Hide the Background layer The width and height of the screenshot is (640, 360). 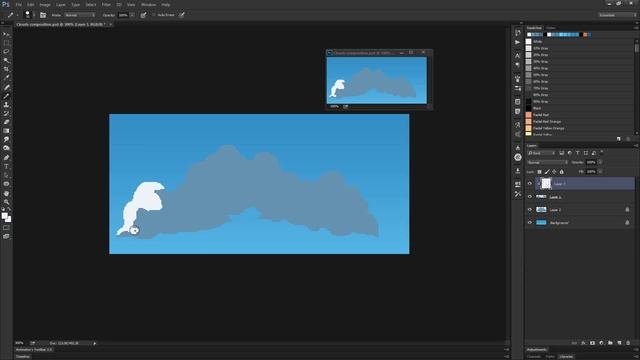tap(530, 223)
